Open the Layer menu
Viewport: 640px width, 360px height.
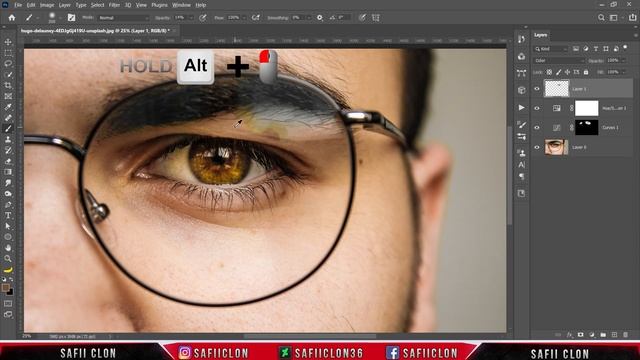(64, 5)
